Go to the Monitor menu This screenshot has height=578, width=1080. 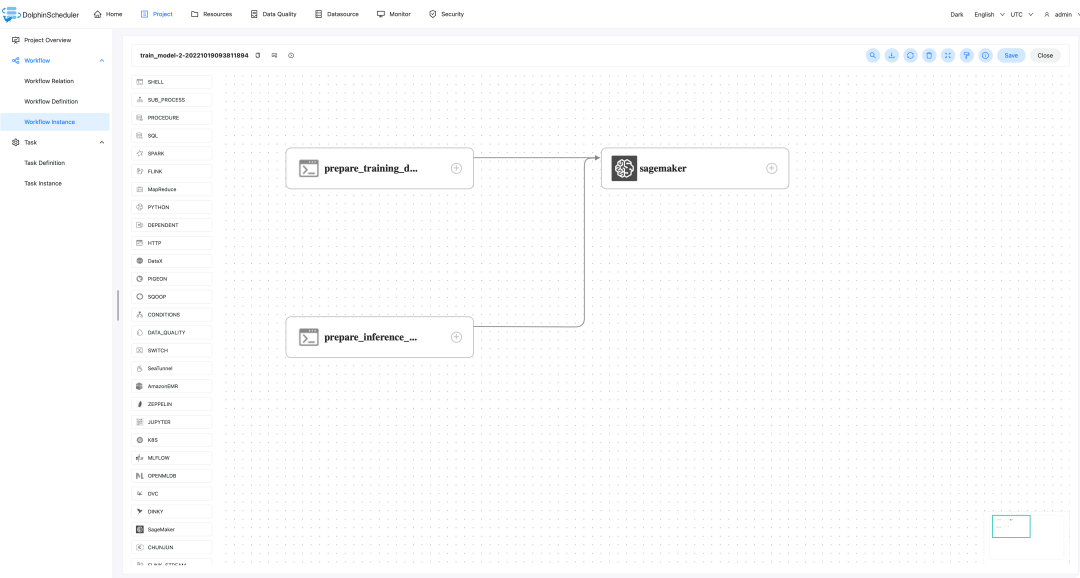(393, 14)
